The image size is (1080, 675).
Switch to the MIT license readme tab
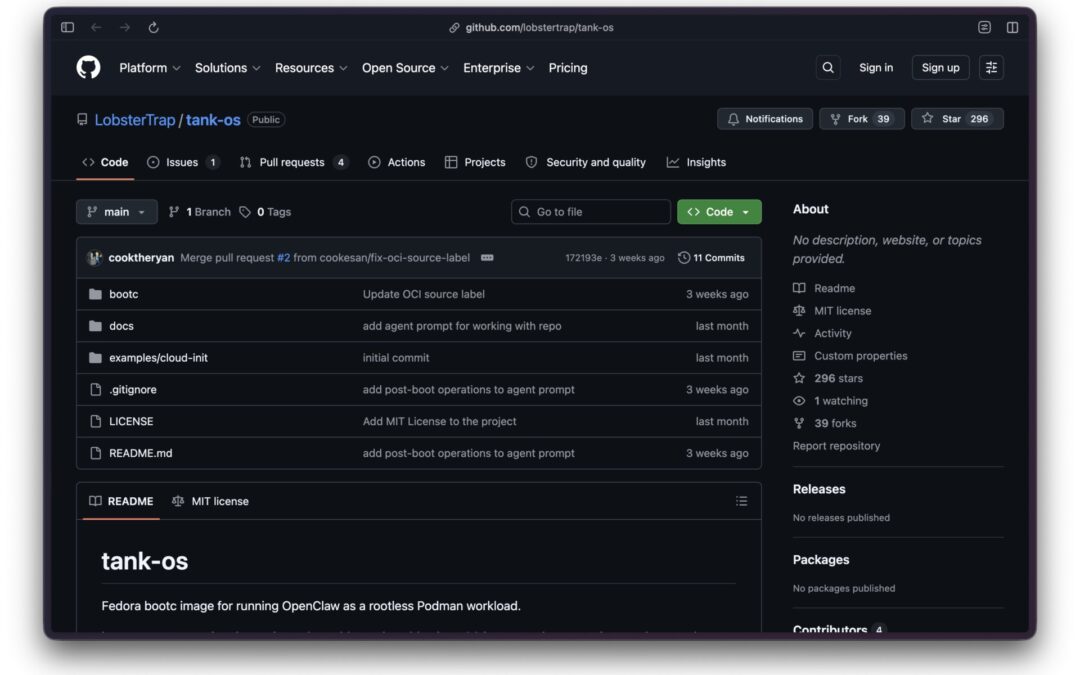click(x=210, y=501)
